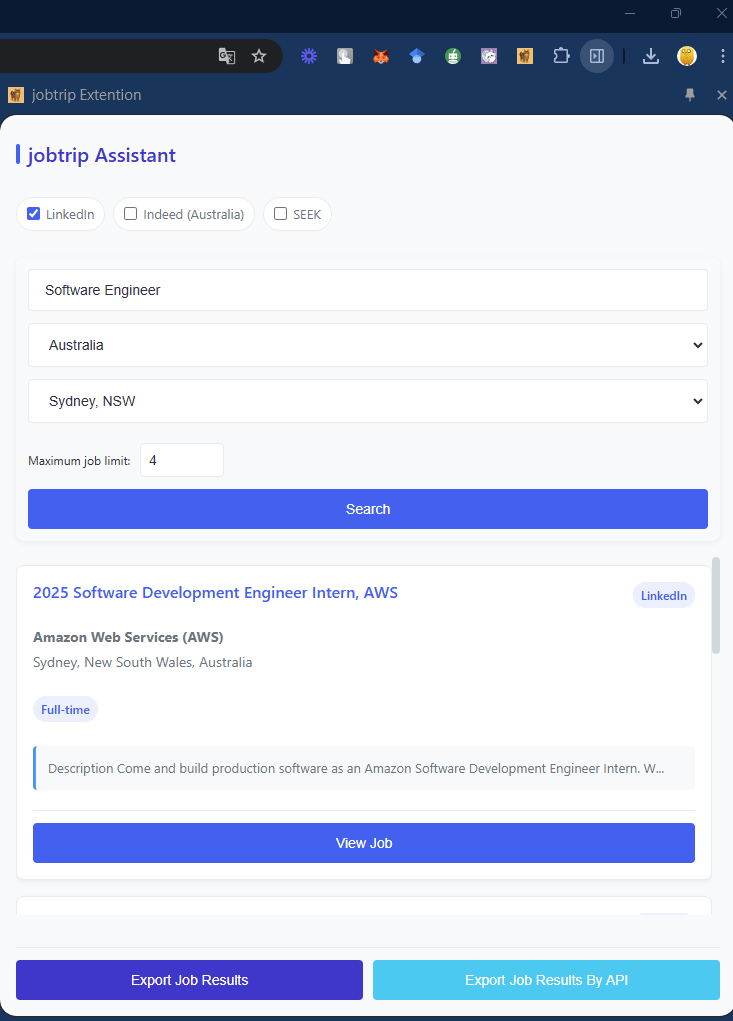The width and height of the screenshot is (733, 1021).
Task: Uncheck the LinkedIn checkbox
Action: coord(34,214)
